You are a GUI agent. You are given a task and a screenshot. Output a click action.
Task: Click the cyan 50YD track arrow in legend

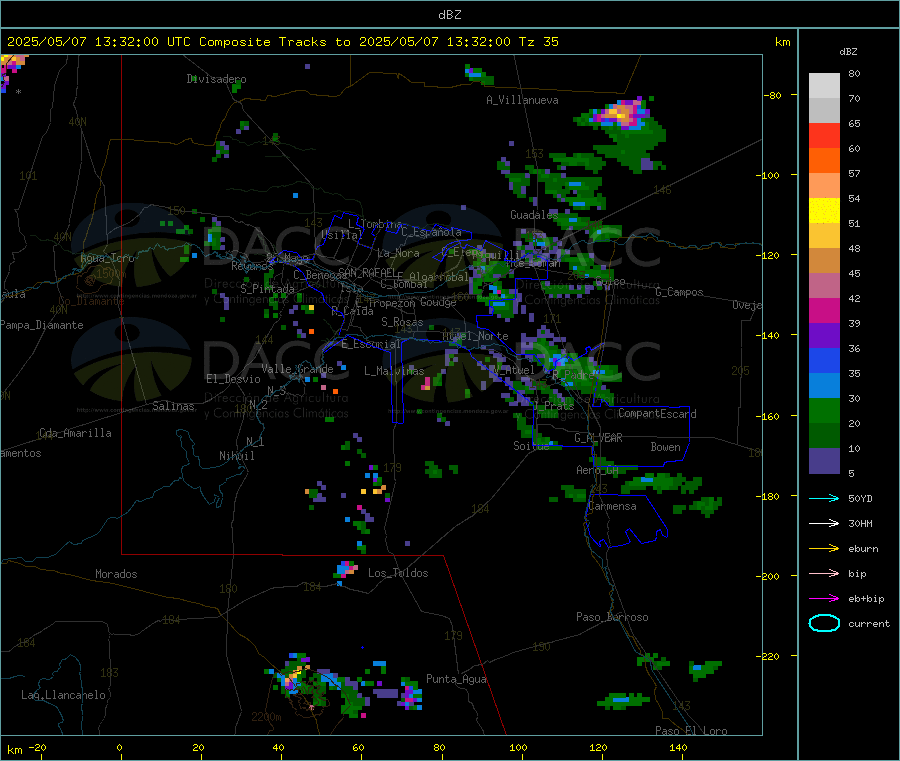824,498
